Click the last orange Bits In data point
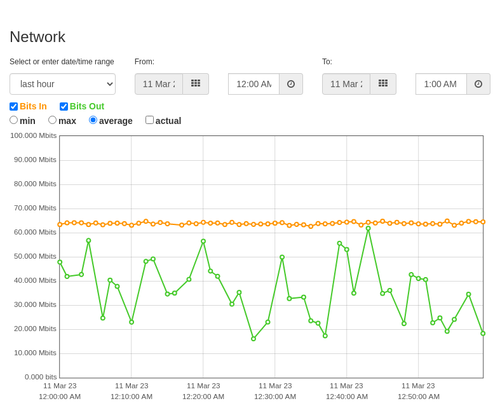 (x=483, y=222)
